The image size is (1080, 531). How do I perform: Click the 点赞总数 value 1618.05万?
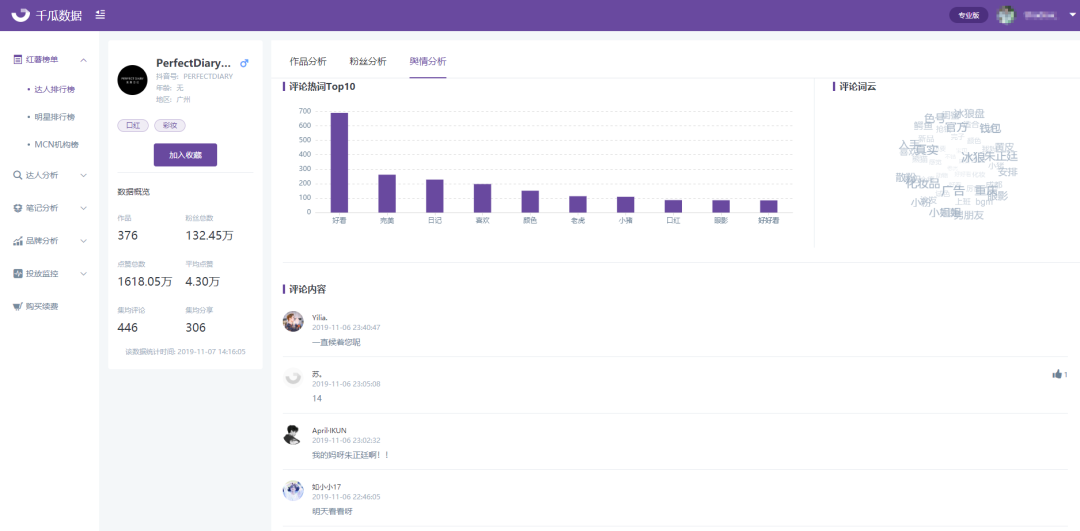[x=145, y=281]
